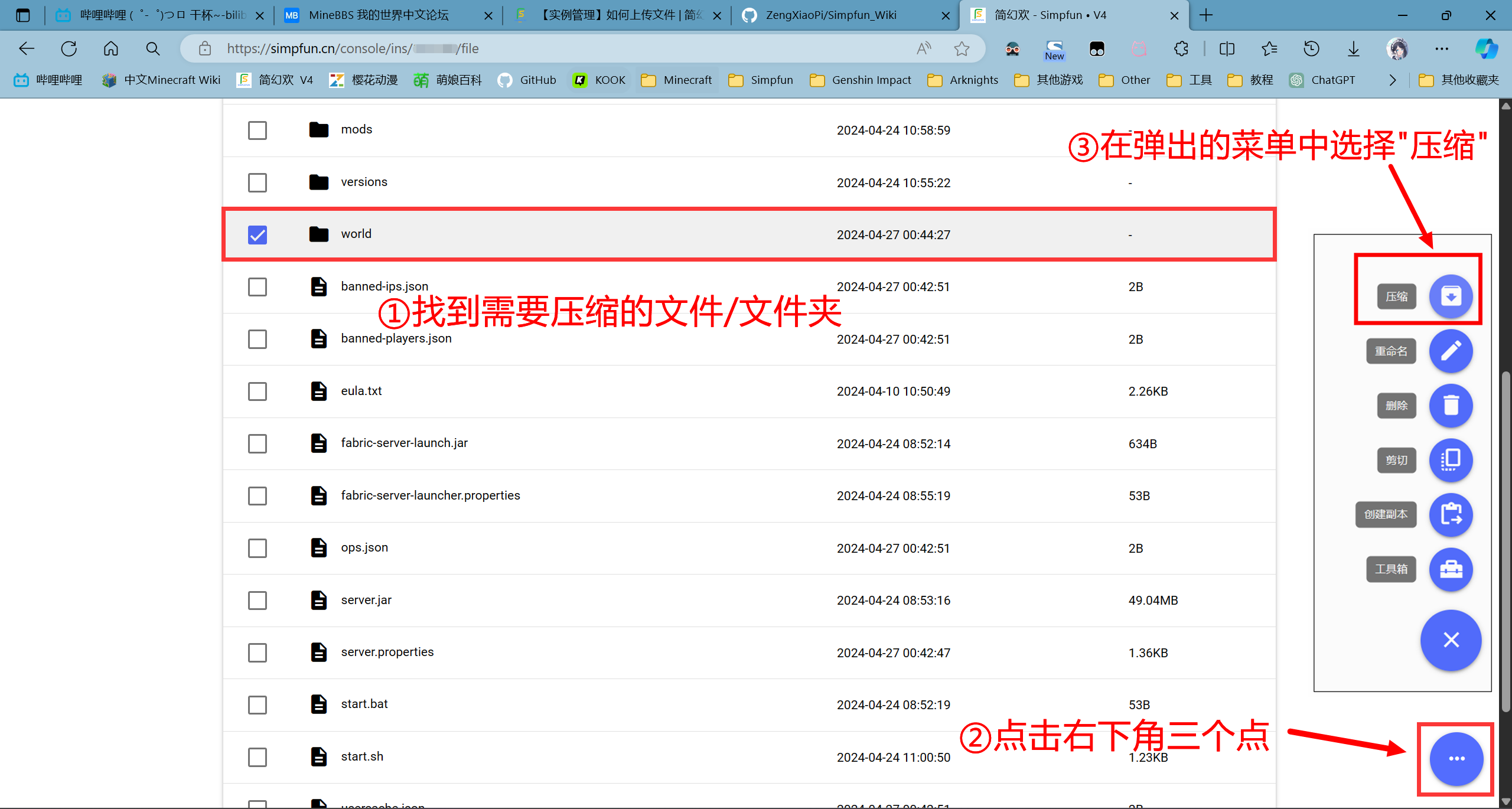Select the server.jar checkbox
1512x809 pixels.
click(258, 600)
